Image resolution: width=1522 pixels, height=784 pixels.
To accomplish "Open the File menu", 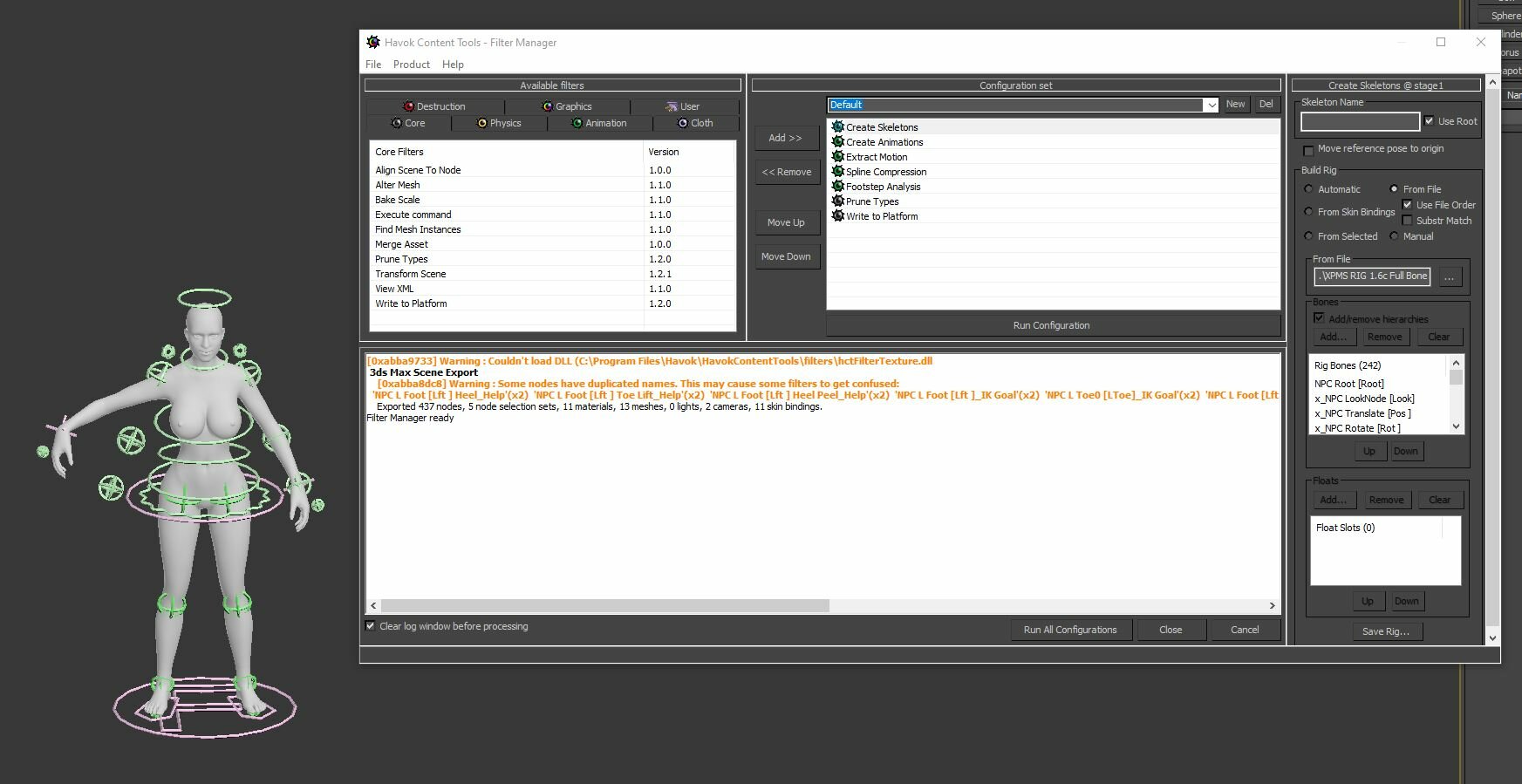I will pyautogui.click(x=373, y=65).
